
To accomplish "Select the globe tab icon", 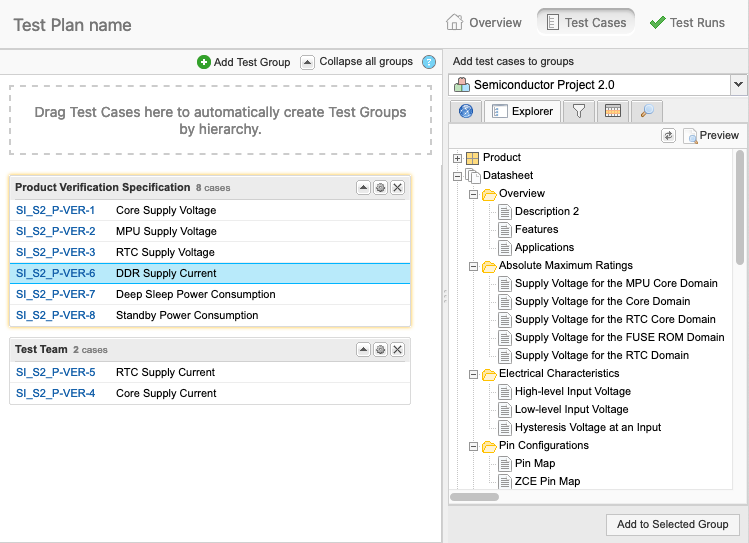I will click(x=466, y=111).
